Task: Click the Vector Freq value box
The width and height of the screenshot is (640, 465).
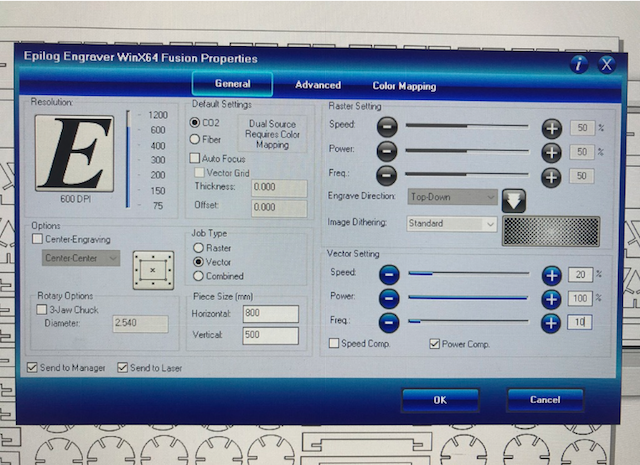Action: pyautogui.click(x=580, y=323)
